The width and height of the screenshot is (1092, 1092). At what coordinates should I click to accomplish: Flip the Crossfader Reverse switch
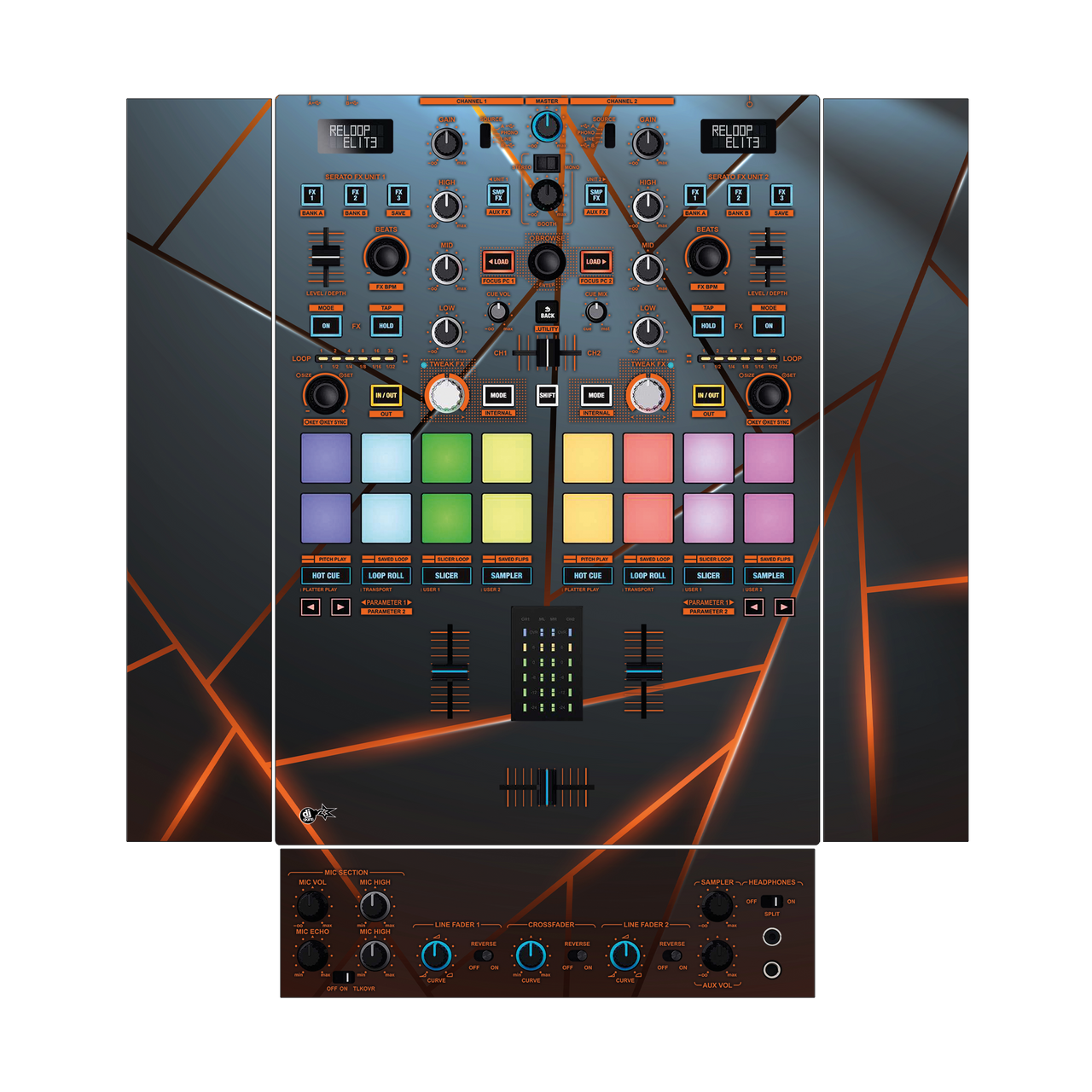(x=578, y=955)
